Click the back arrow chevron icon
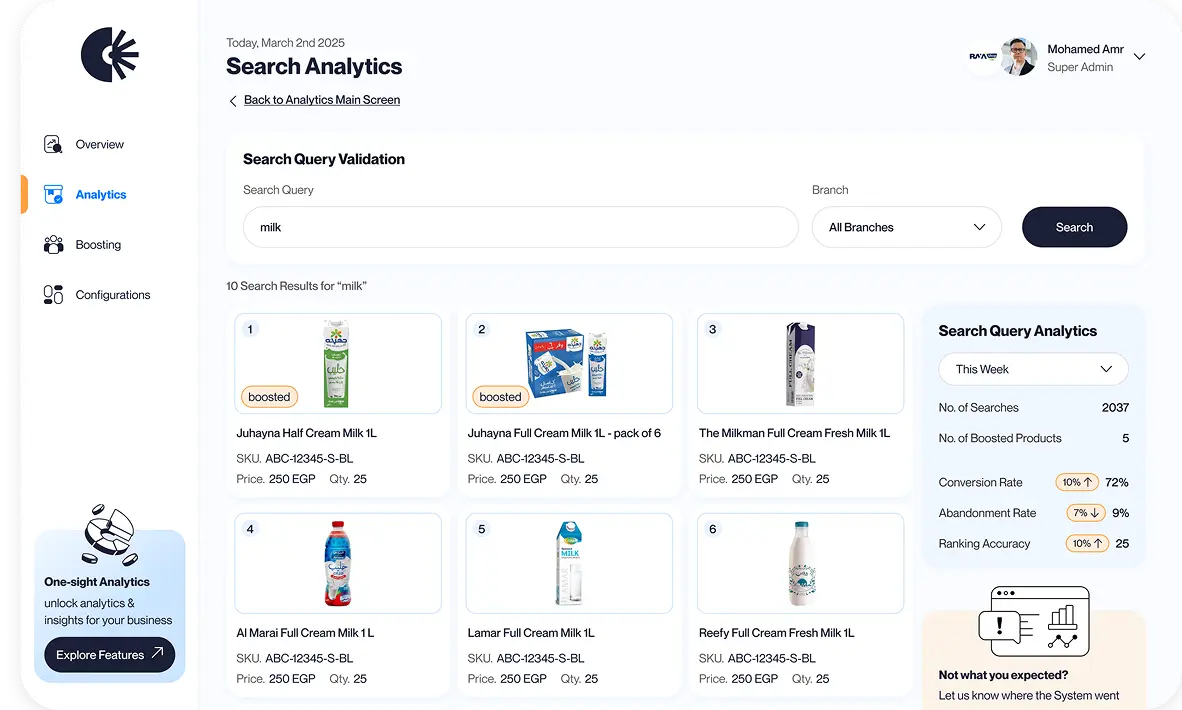This screenshot has height=710, width=1182. pos(233,101)
